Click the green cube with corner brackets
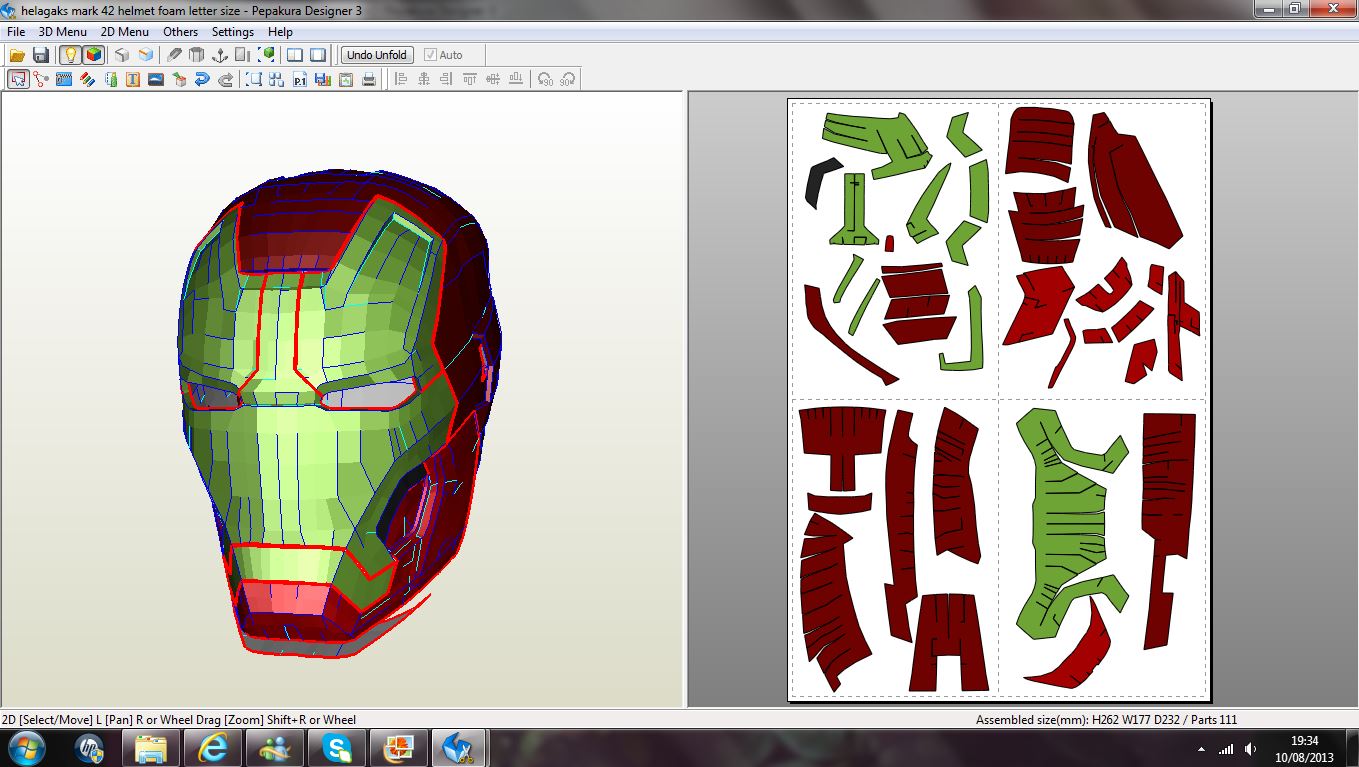The image size is (1359, 767). click(x=267, y=55)
